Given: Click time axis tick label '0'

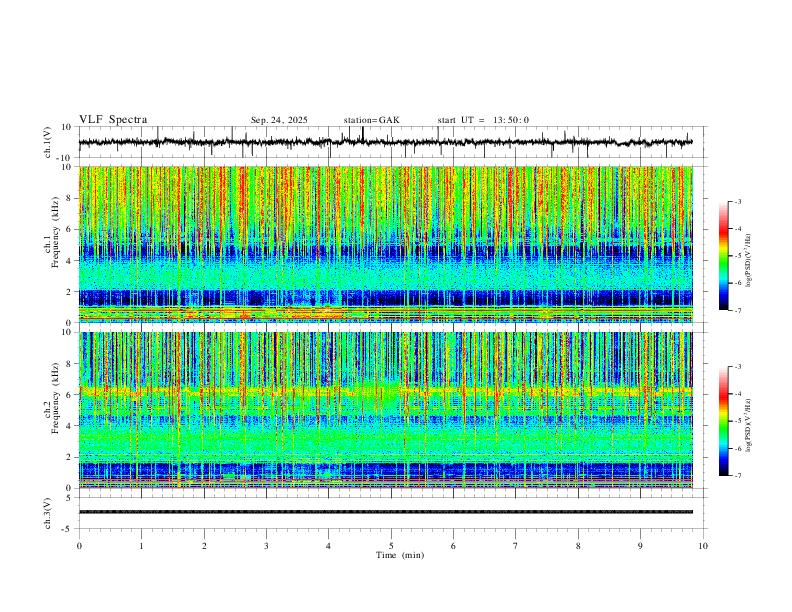Looking at the screenshot, I should (x=79, y=546).
